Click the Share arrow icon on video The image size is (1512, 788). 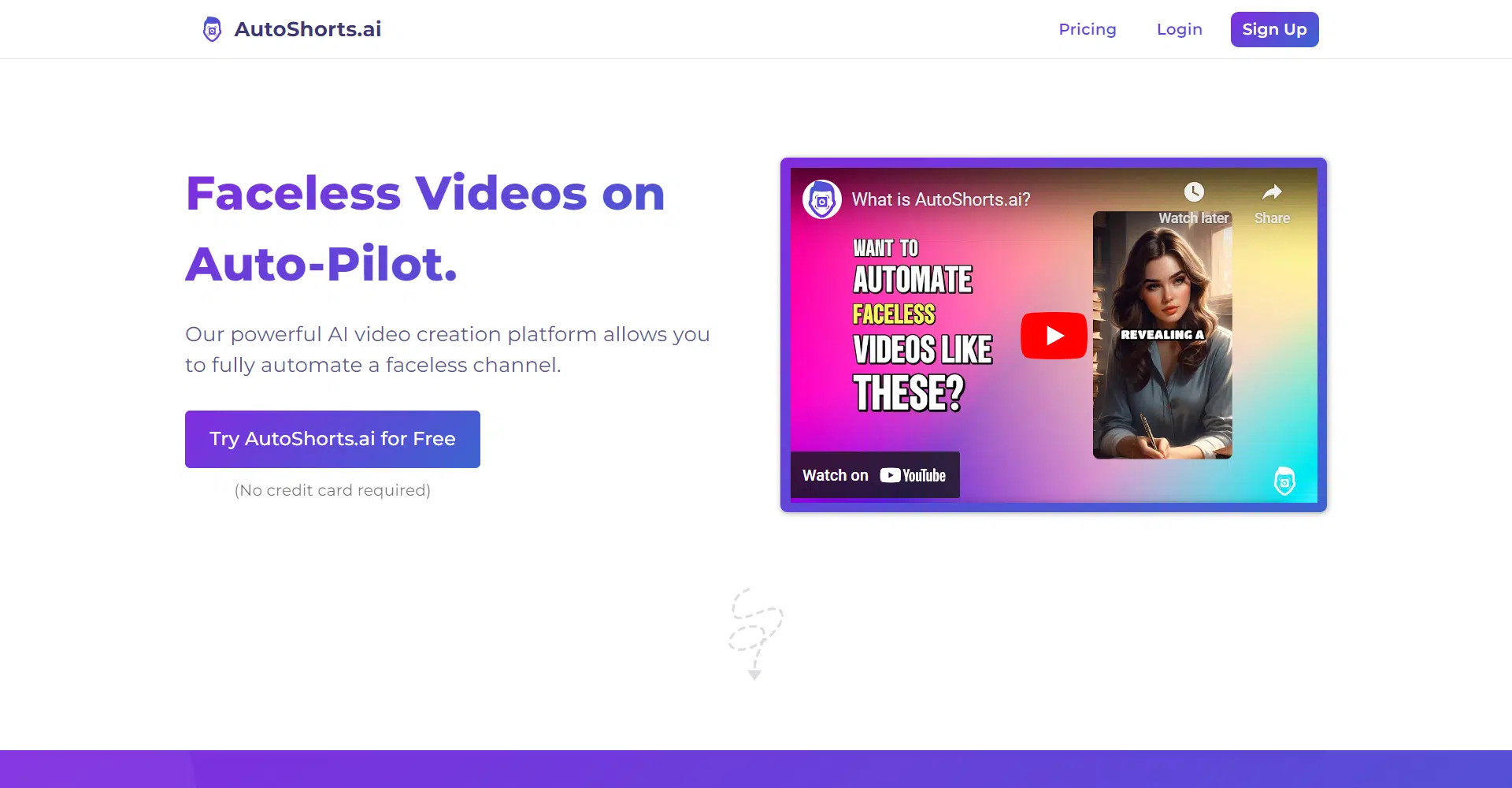point(1272,192)
